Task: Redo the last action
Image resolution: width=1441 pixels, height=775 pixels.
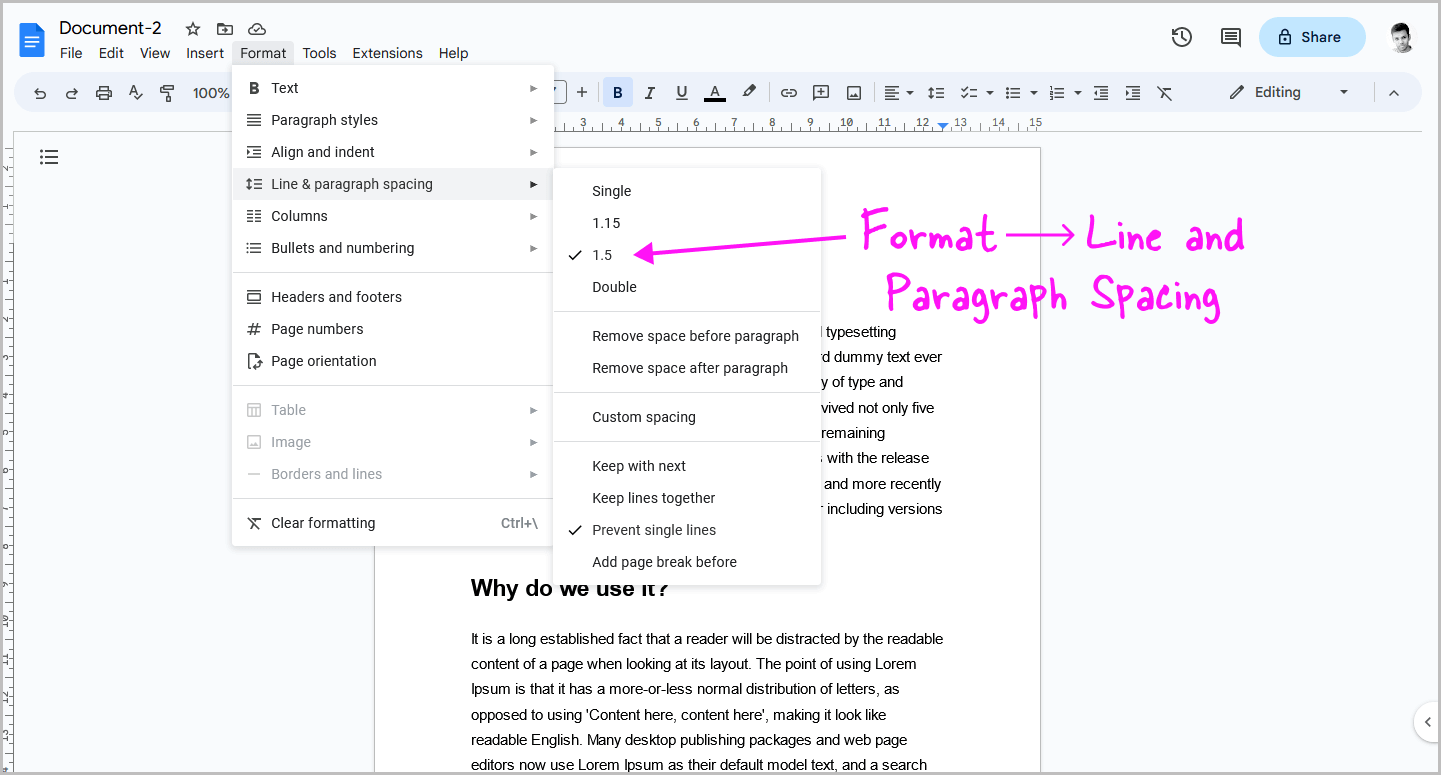Action: pyautogui.click(x=70, y=92)
